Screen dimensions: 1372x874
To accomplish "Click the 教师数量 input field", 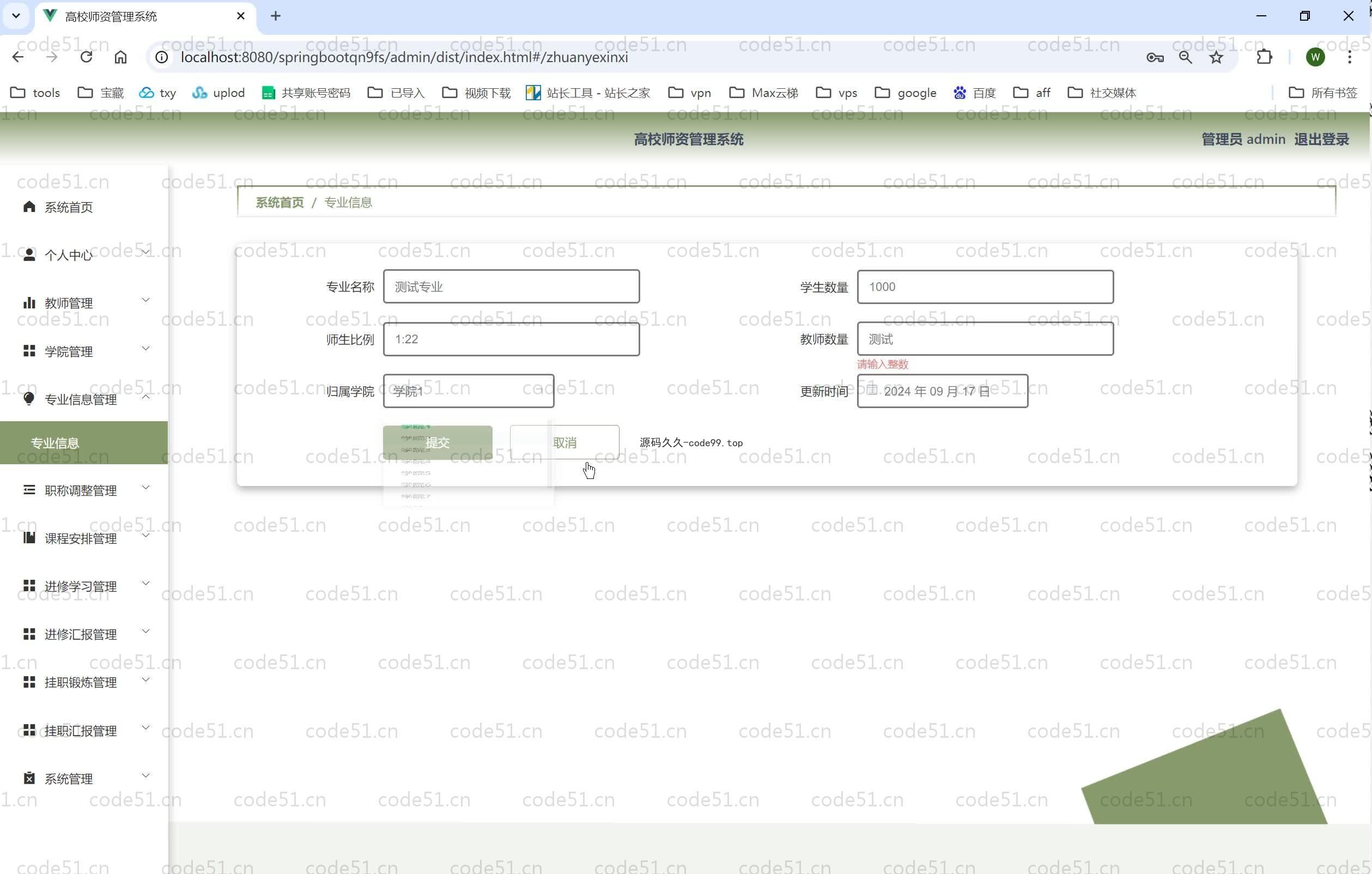I will pos(985,339).
